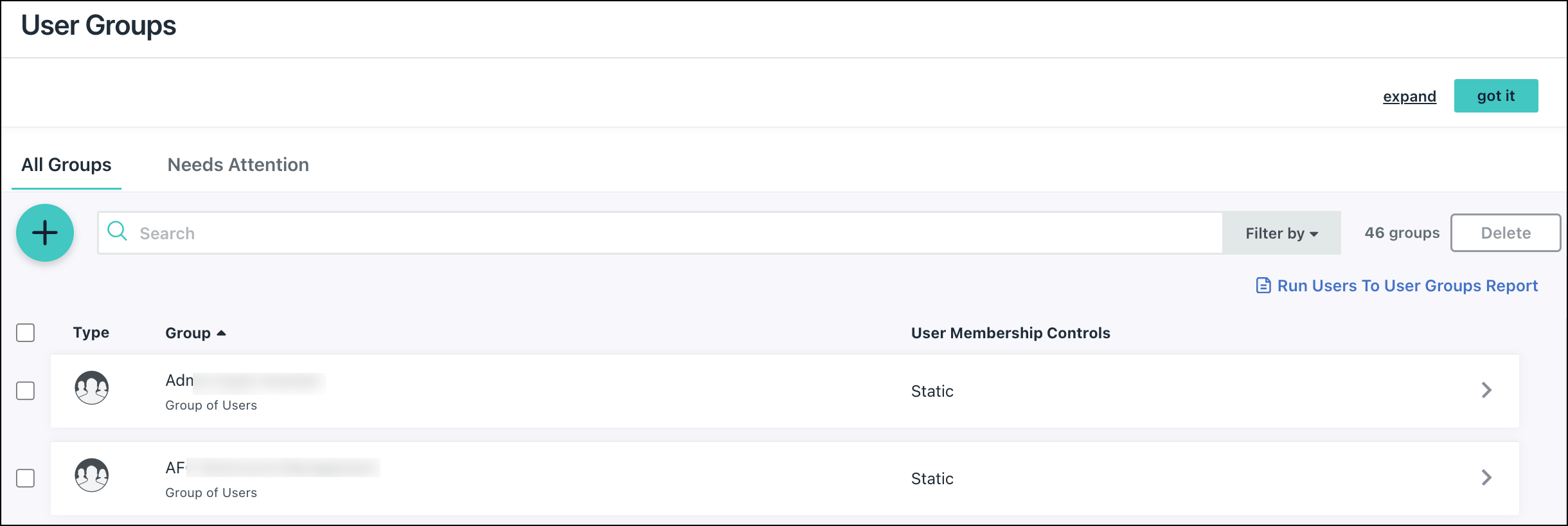Click the User Membership Controls column header
The width and height of the screenshot is (1568, 526).
click(1010, 333)
